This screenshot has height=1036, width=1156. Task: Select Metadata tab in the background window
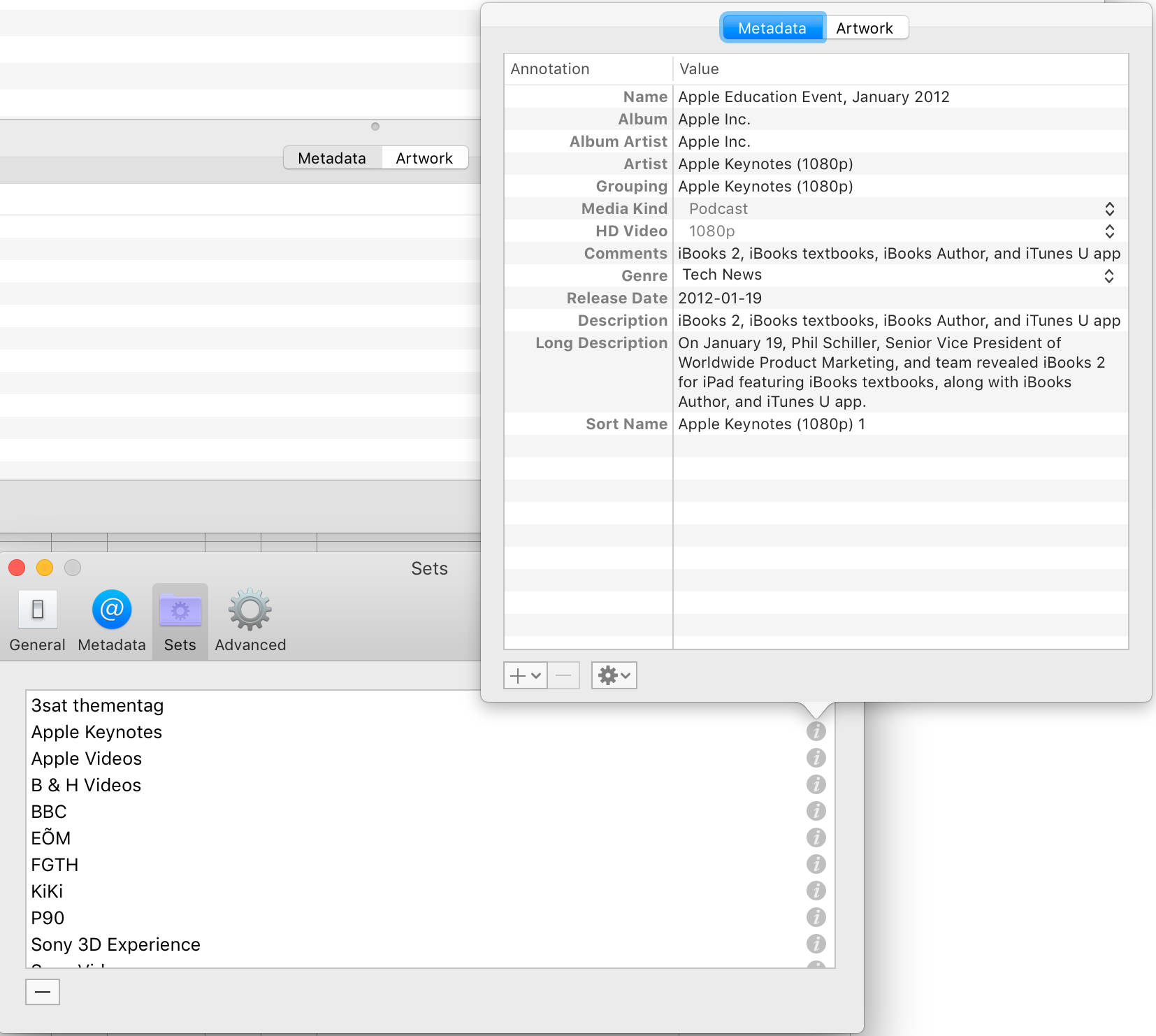[x=332, y=158]
